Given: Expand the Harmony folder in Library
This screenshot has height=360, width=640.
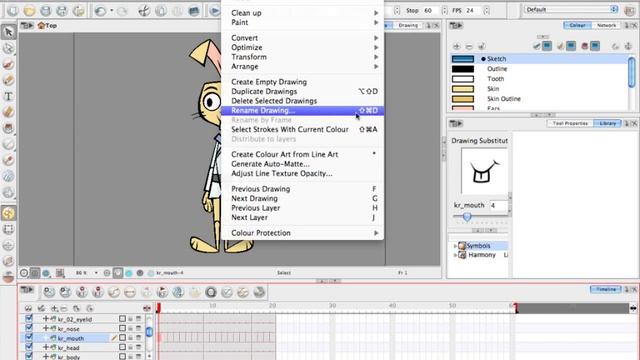Looking at the screenshot, I should click(455, 255).
